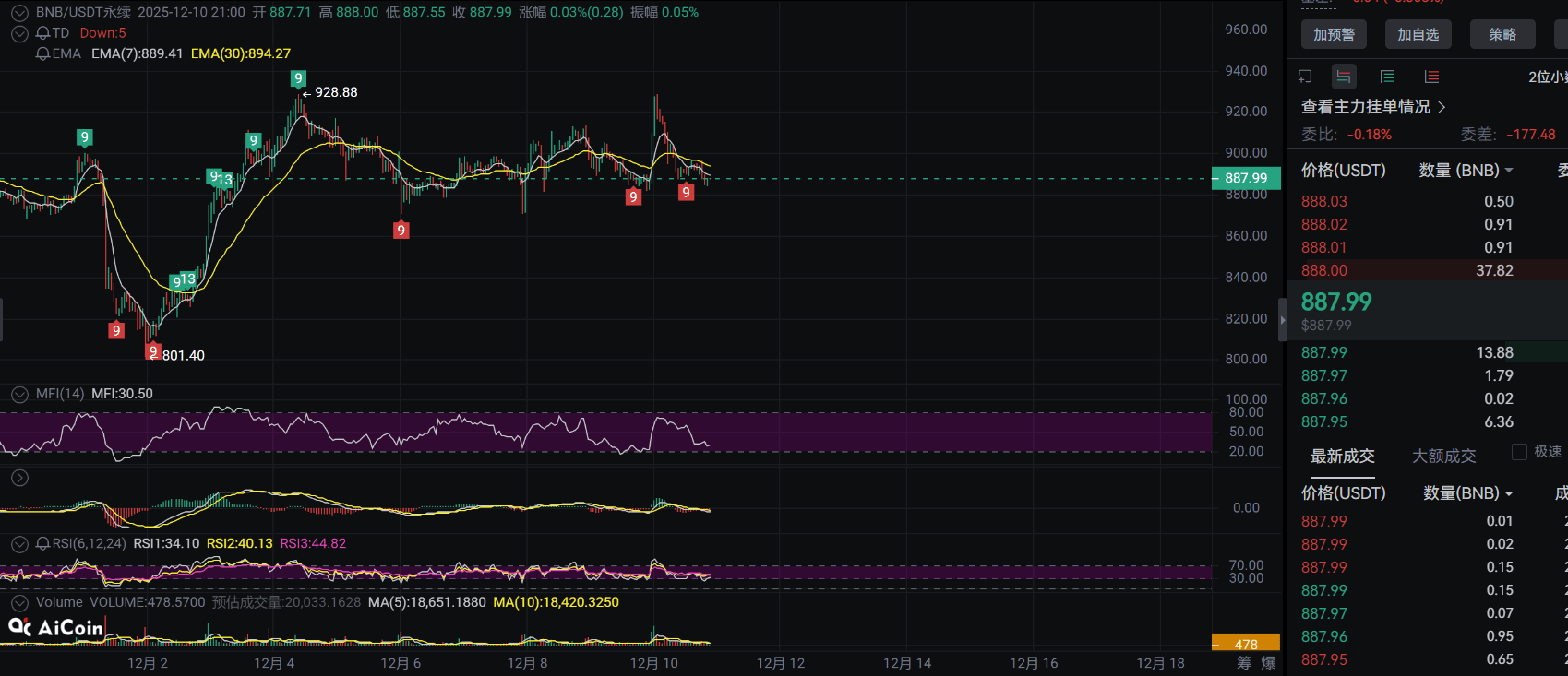Click the RSI3:44.82 value
Screen dimensions: 1568x676
click(313, 544)
